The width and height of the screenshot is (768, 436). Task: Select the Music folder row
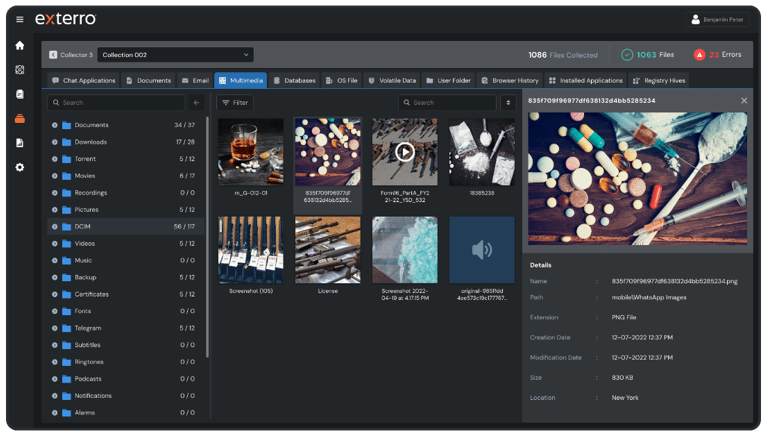tap(125, 260)
